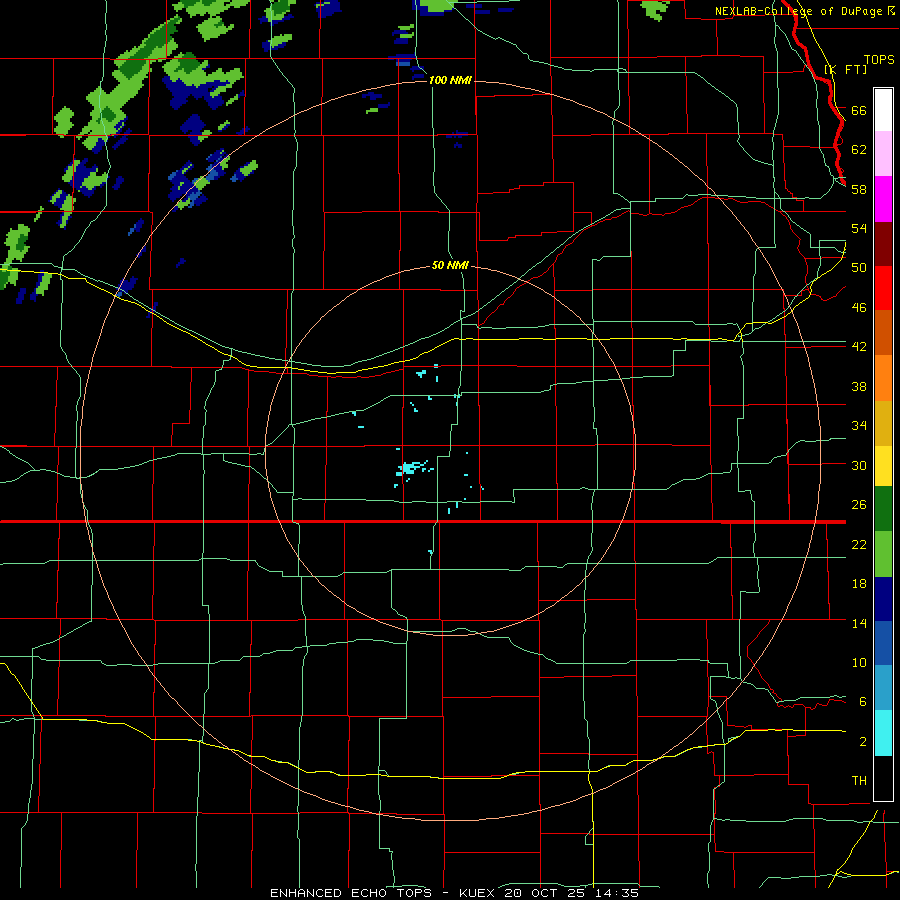Click the "[K FT]" units label

[x=845, y=69]
